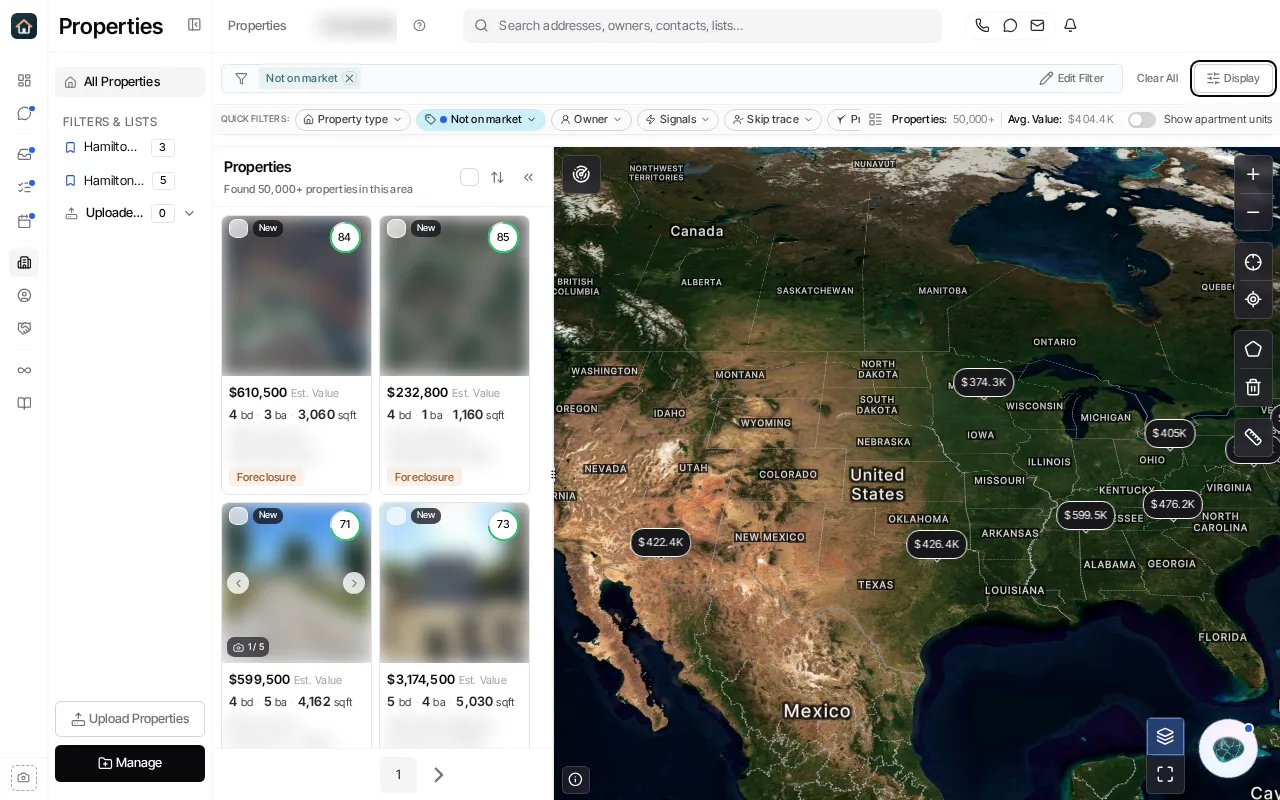
Task: Zoom out on the map
Action: click(x=1253, y=212)
